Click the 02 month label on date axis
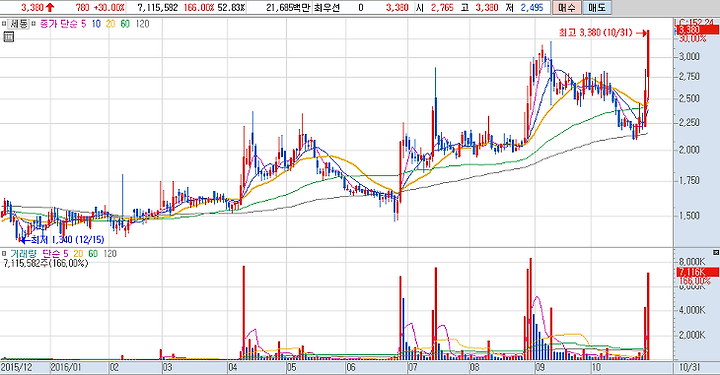 pyautogui.click(x=113, y=367)
